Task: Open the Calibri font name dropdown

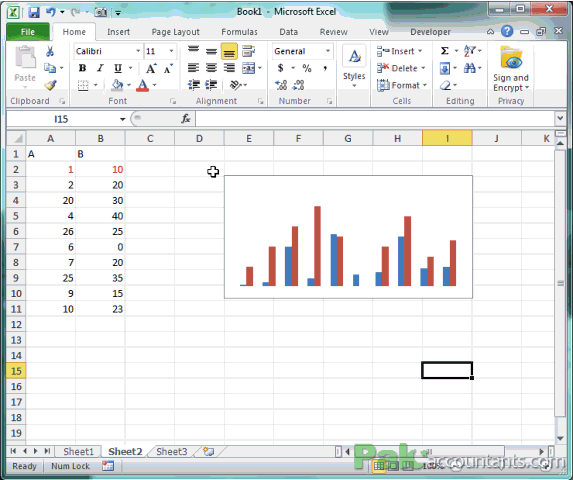Action: point(138,51)
